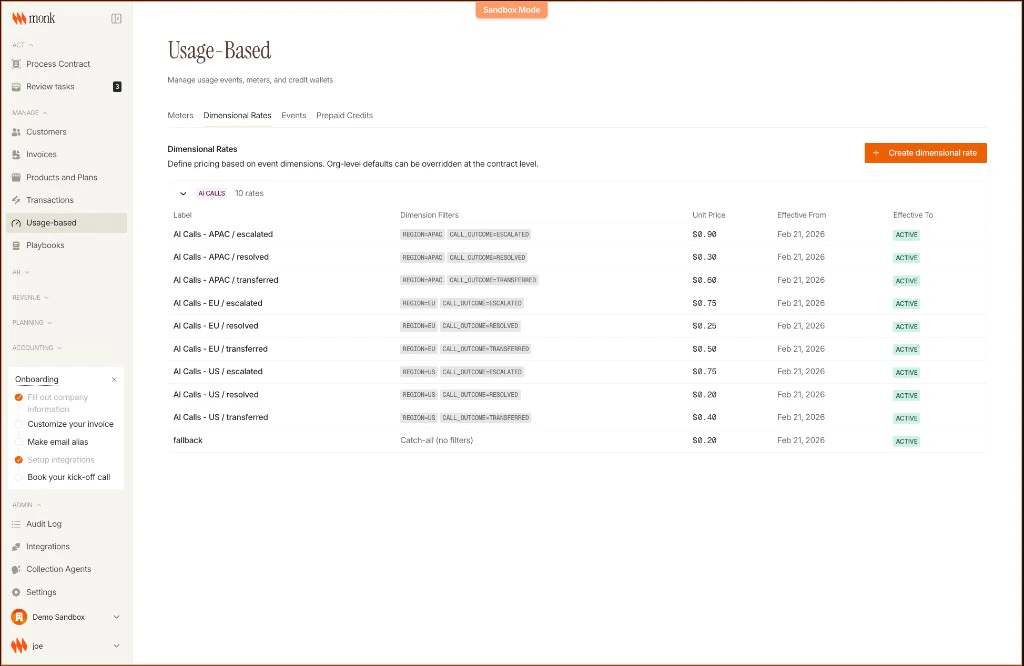Click the AI CALLS meter tag
The image size is (1024, 666).
(212, 194)
